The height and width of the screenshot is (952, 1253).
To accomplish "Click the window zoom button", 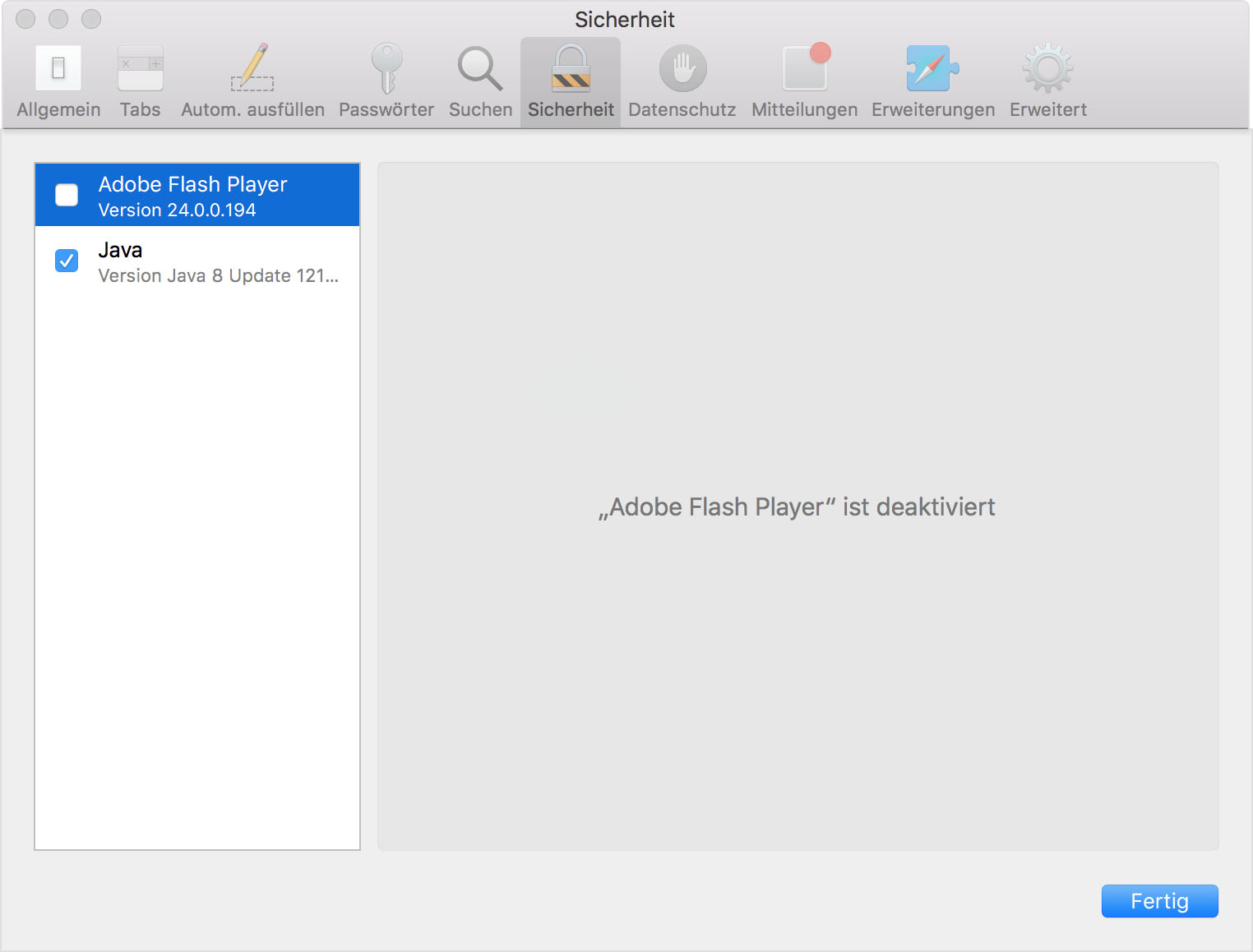I will tap(91, 19).
